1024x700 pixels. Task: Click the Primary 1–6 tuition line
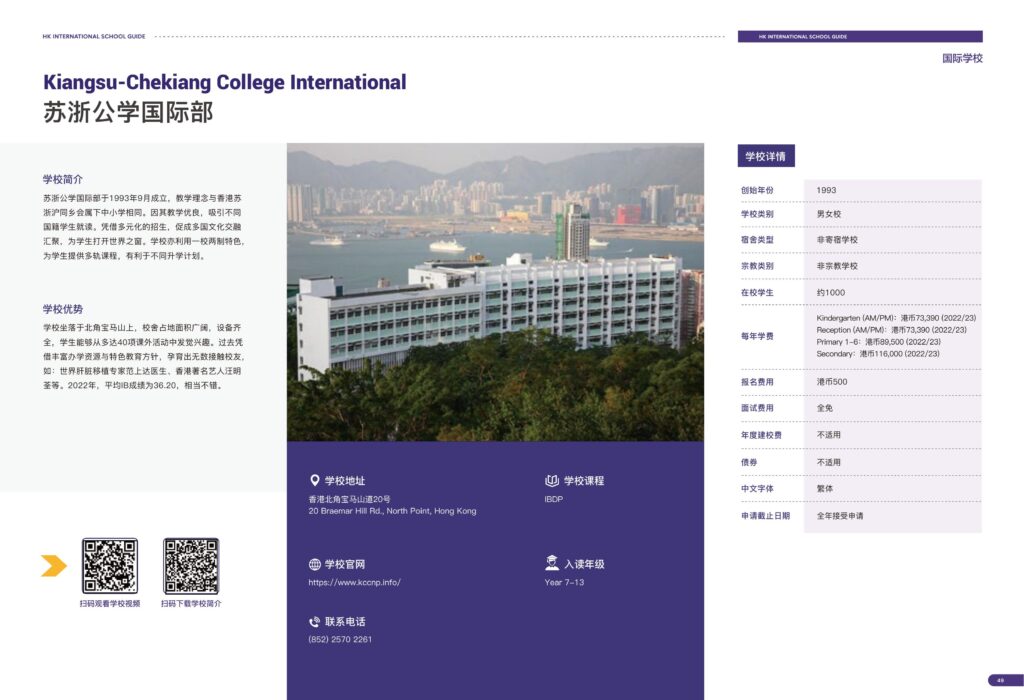tap(878, 342)
